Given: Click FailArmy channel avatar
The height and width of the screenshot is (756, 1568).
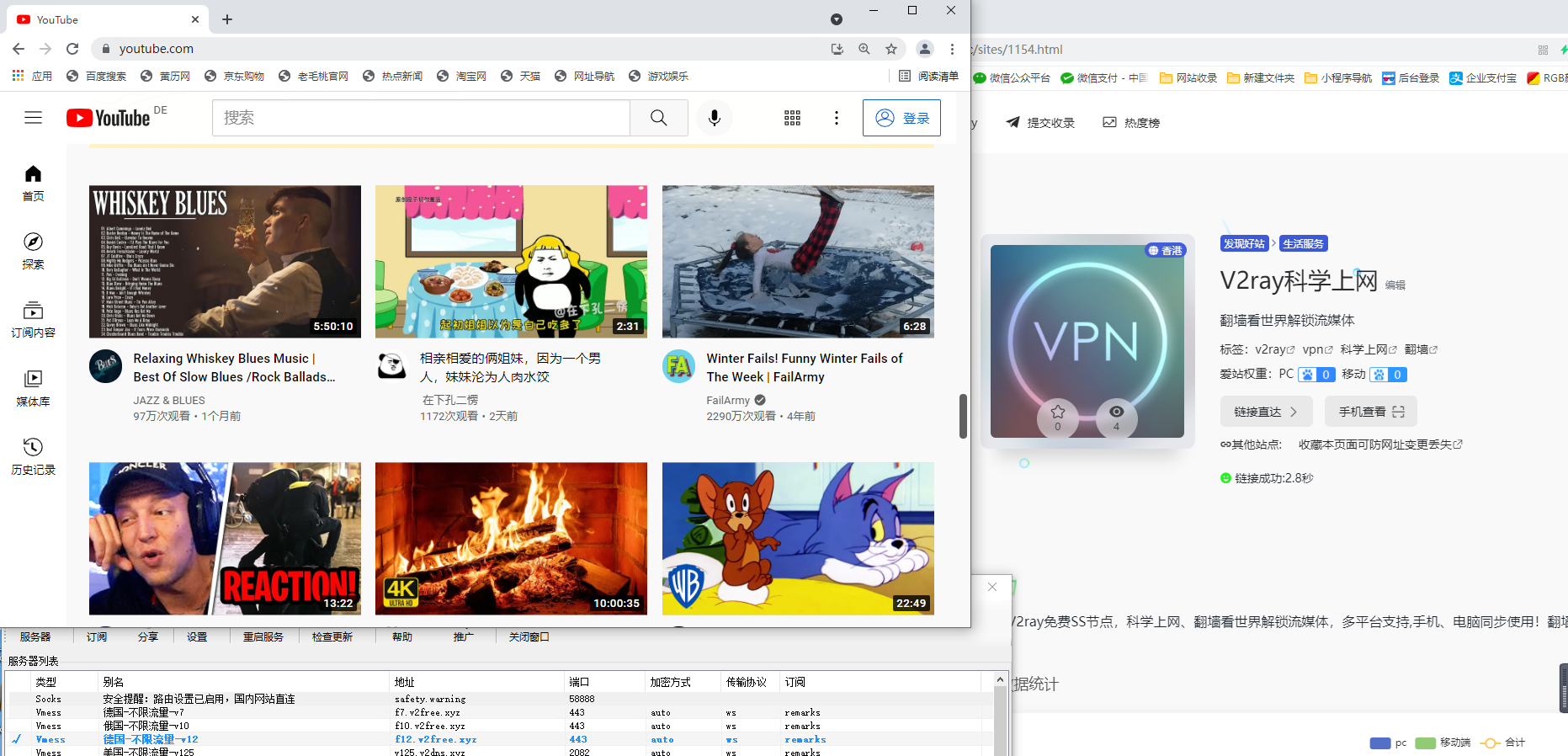Looking at the screenshot, I should coord(678,366).
